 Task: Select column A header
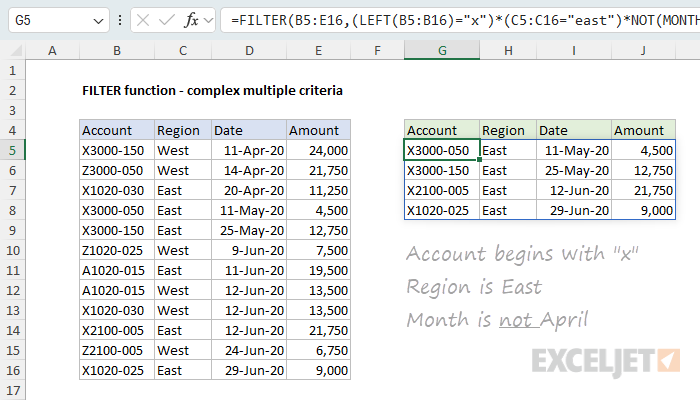(52, 50)
